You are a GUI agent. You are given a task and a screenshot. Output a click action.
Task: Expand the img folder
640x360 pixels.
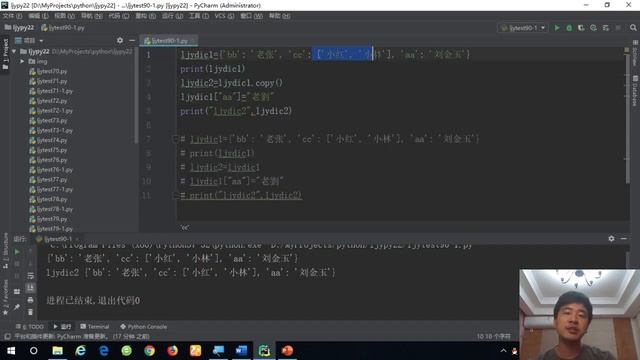(x=22, y=61)
